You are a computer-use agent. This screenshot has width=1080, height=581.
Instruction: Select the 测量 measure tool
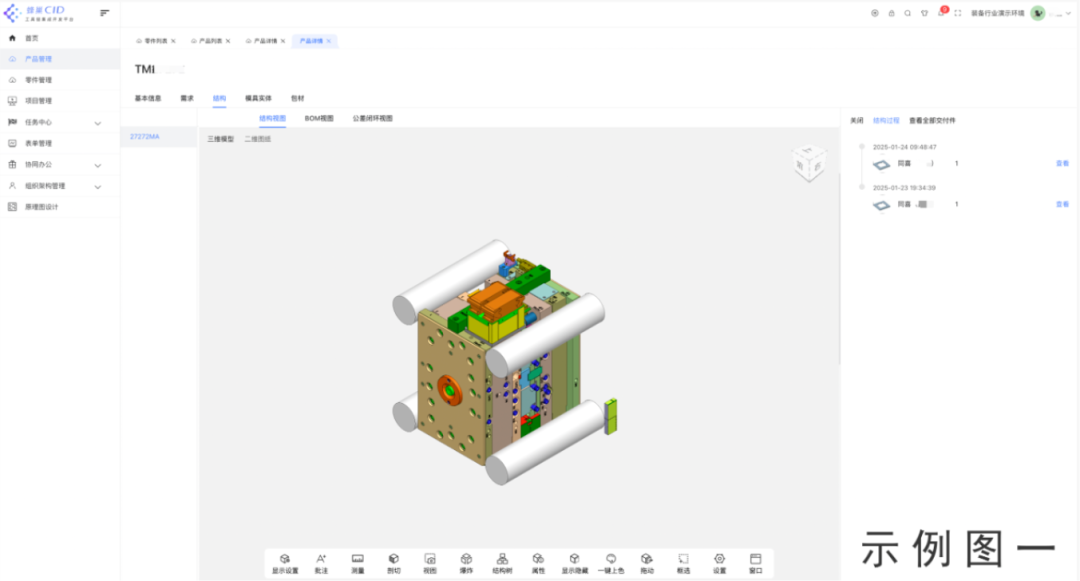tap(357, 563)
